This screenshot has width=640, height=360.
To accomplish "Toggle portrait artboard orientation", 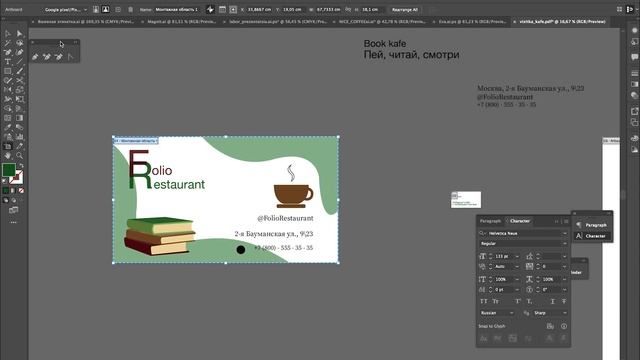I will click(96, 9).
